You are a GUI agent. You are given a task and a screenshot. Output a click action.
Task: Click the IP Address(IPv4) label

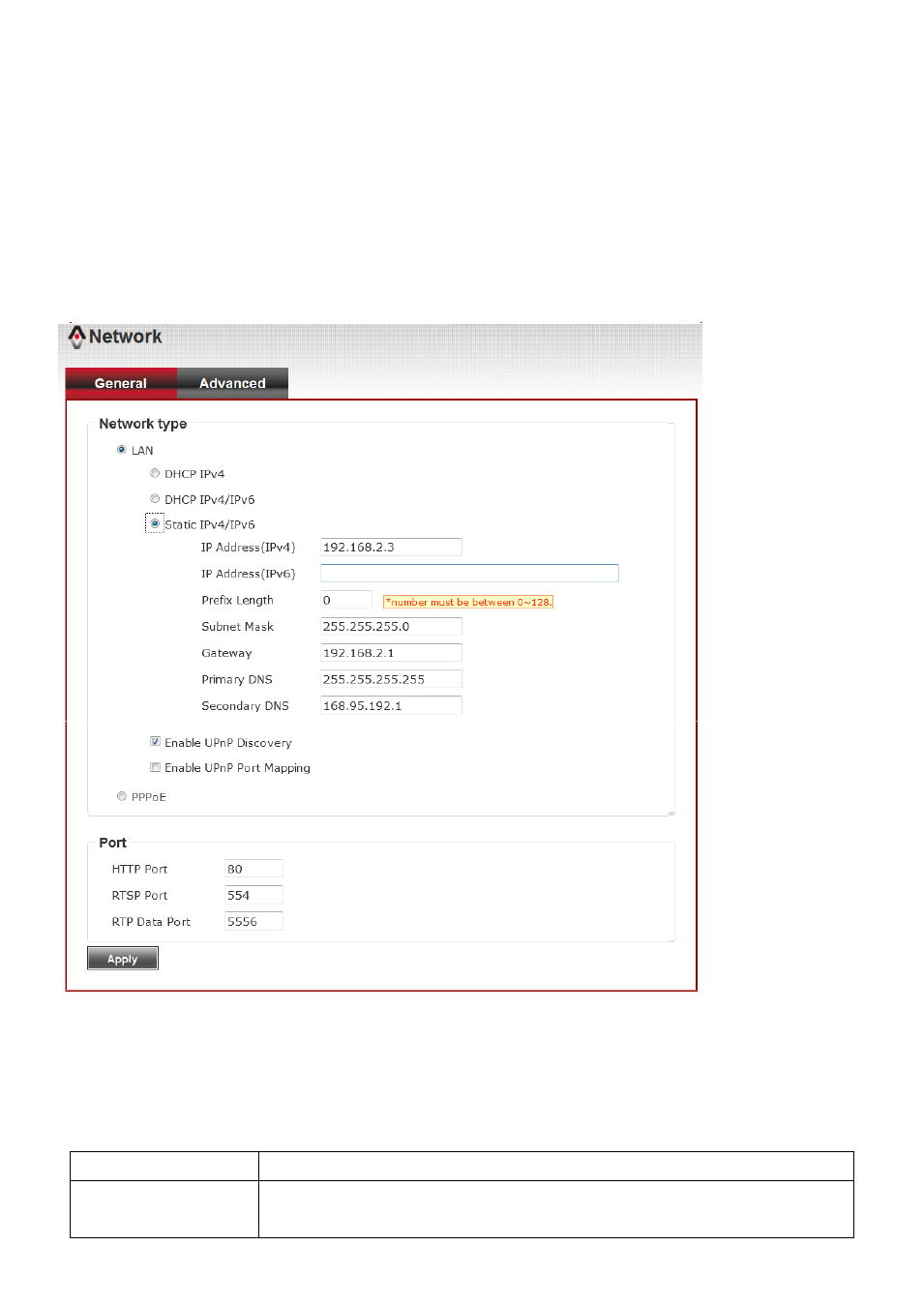pos(249,548)
